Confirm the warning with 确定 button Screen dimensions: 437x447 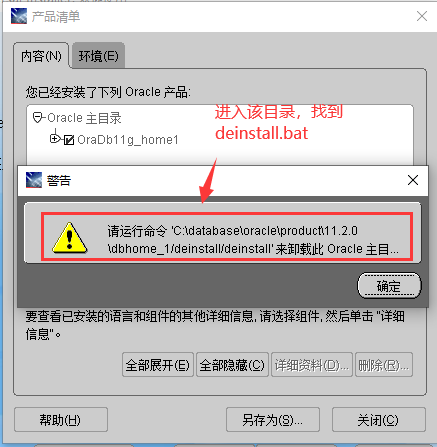click(389, 286)
